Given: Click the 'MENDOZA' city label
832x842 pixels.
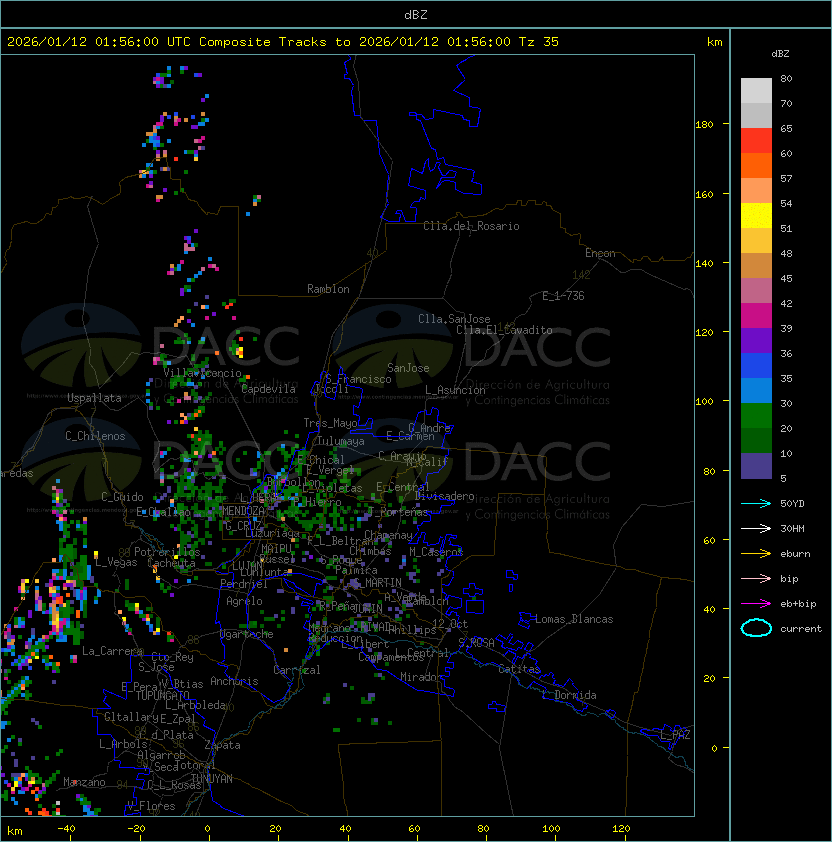Looking at the screenshot, I should coord(243,511).
